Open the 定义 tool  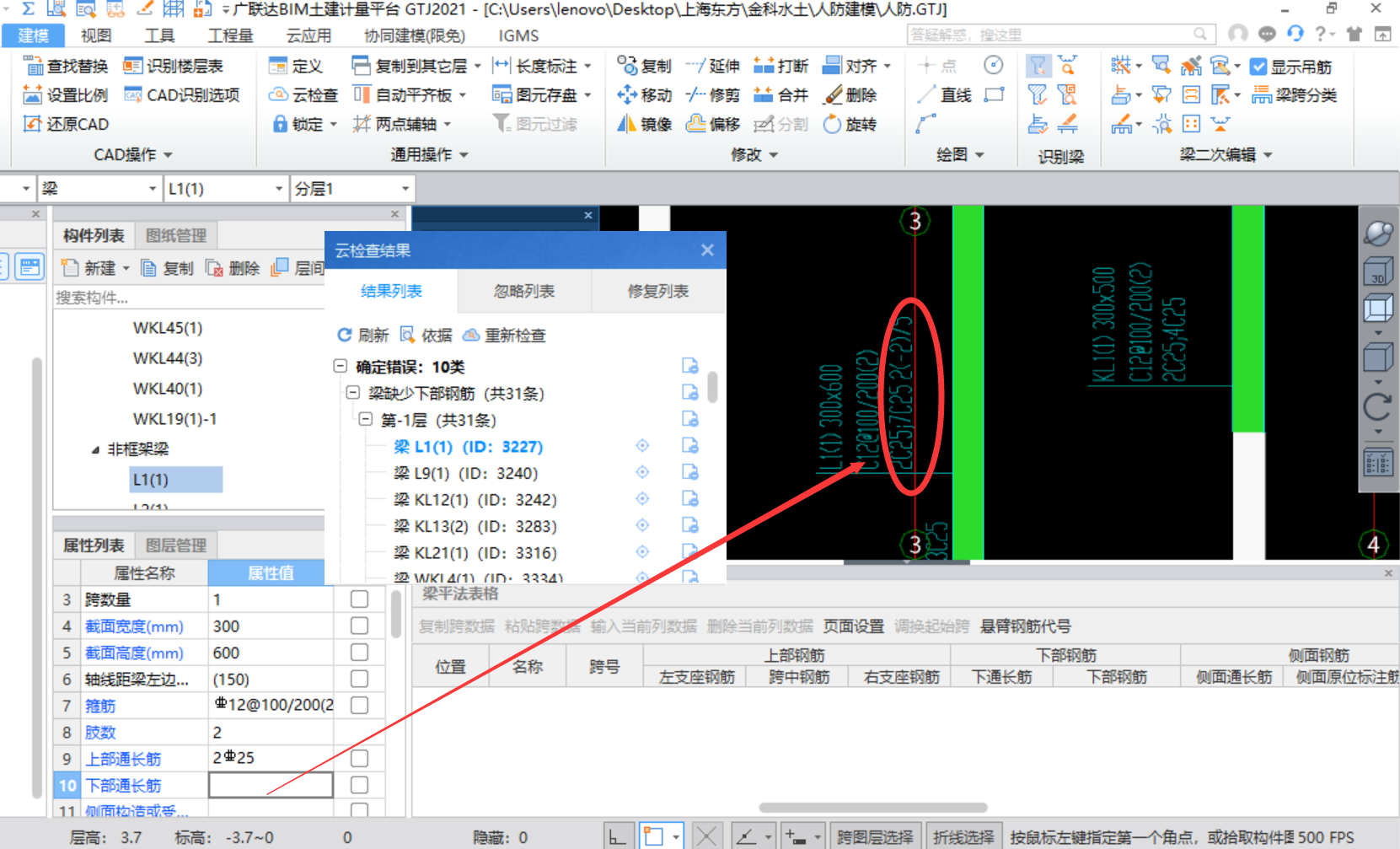[x=296, y=67]
